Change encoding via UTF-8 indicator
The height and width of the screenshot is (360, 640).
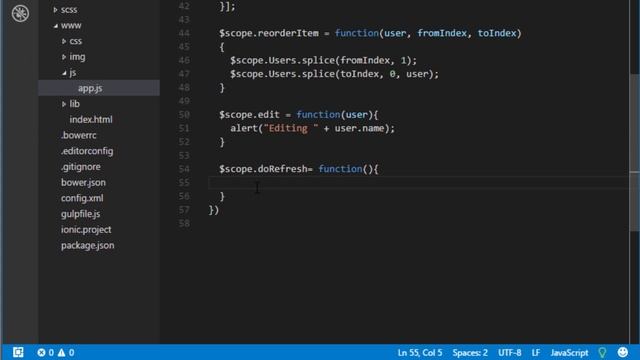(x=509, y=353)
